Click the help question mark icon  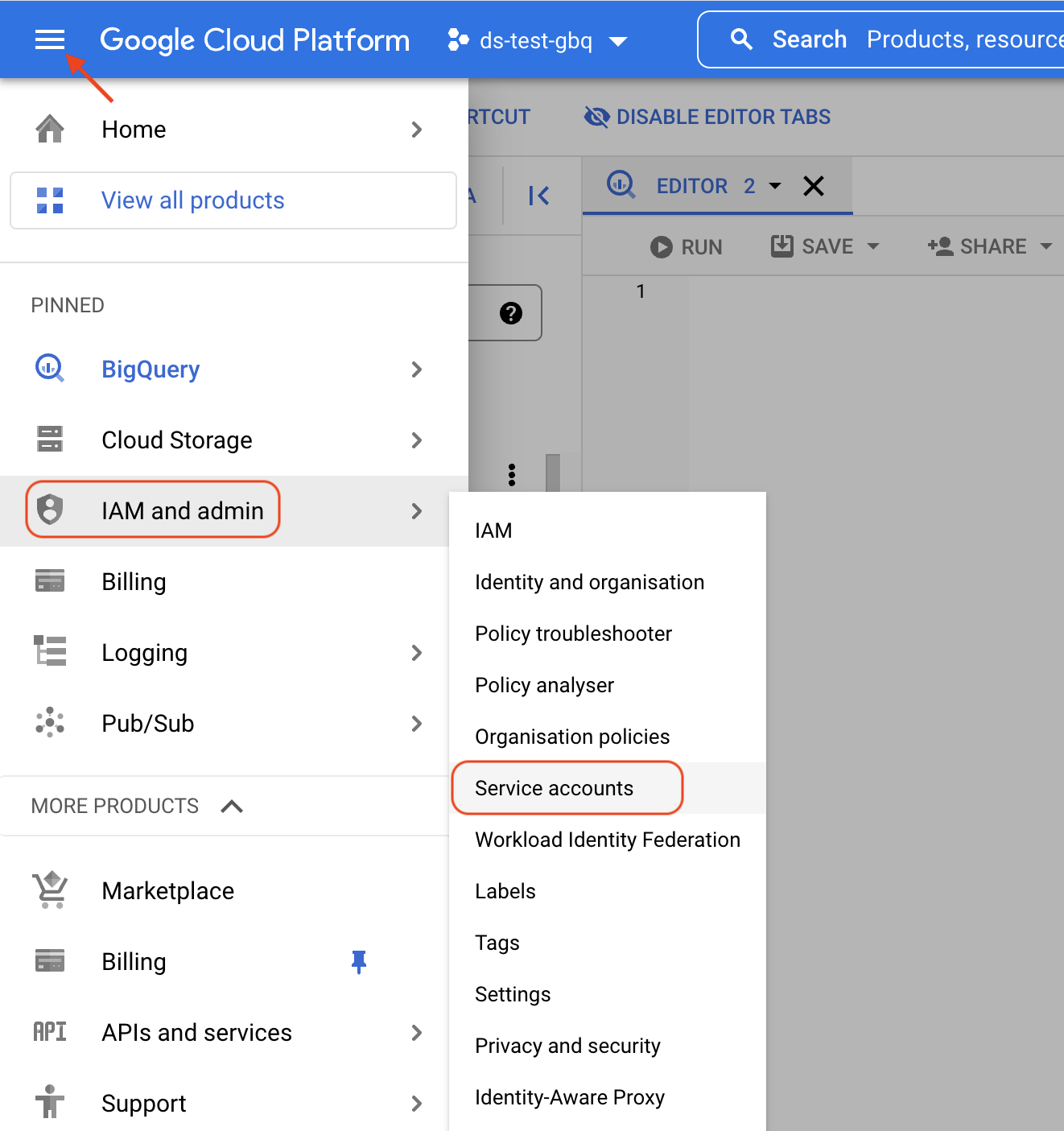pyautogui.click(x=511, y=313)
